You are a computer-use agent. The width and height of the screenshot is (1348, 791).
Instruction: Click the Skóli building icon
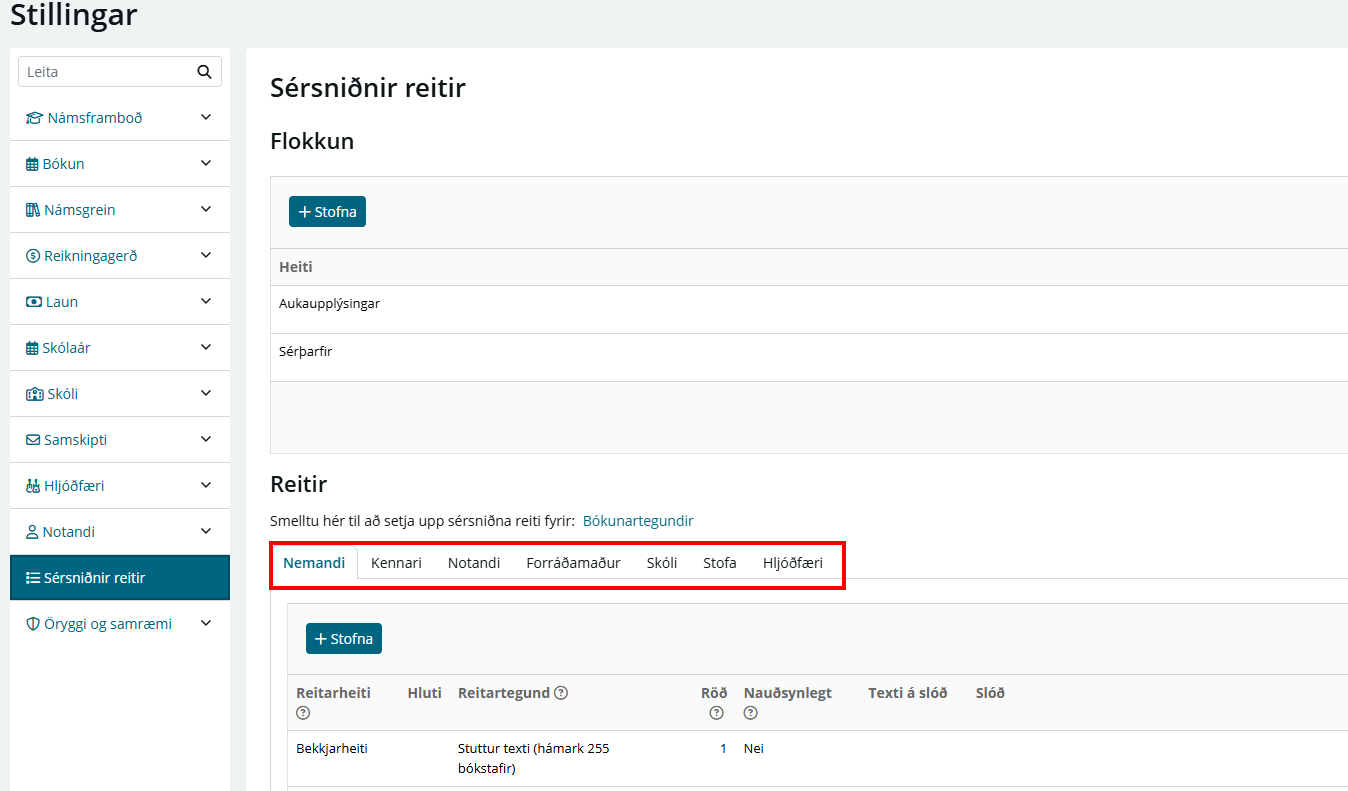[35, 394]
